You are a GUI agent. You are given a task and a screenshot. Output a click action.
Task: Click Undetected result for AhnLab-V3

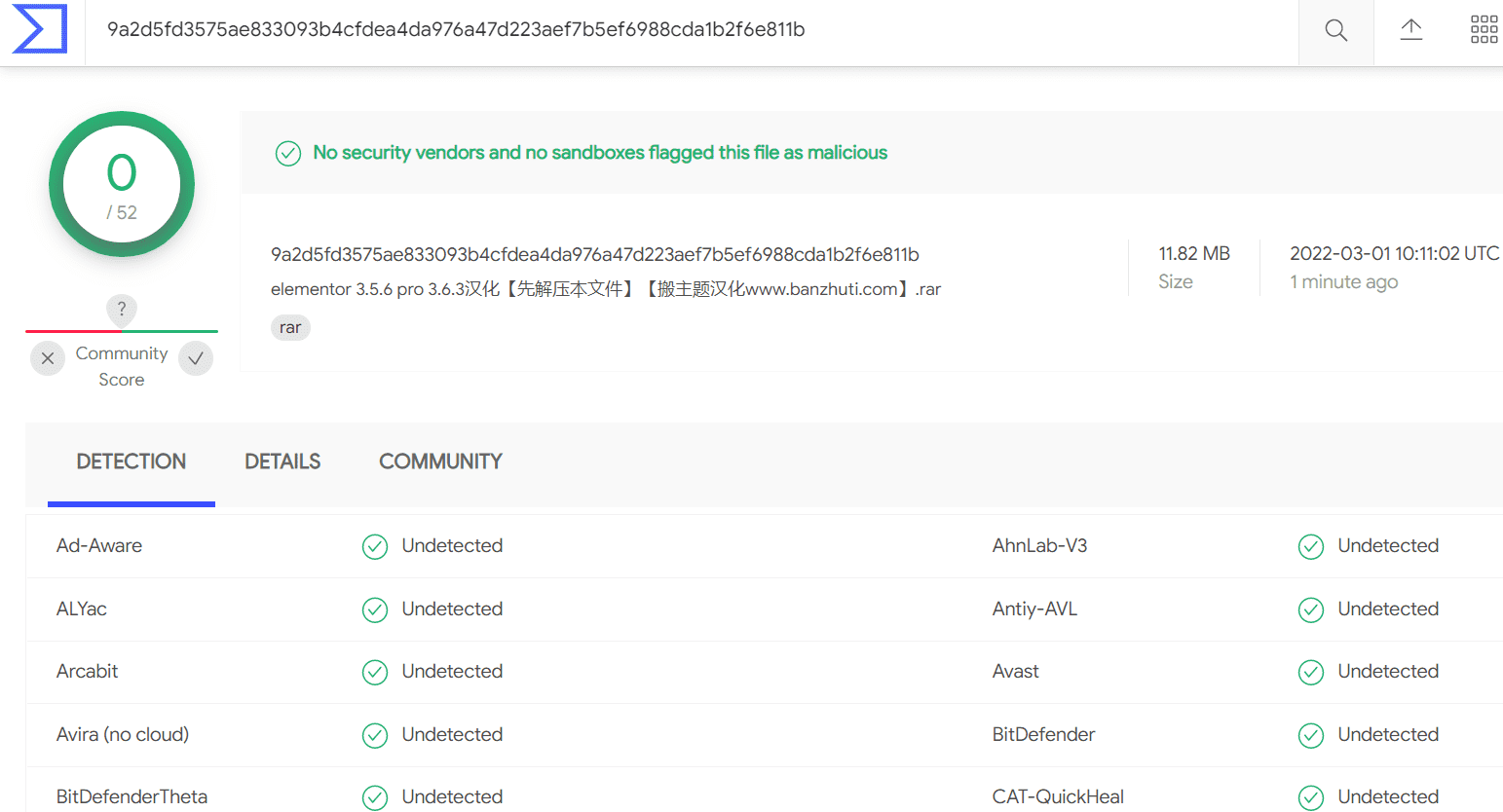(x=1388, y=546)
